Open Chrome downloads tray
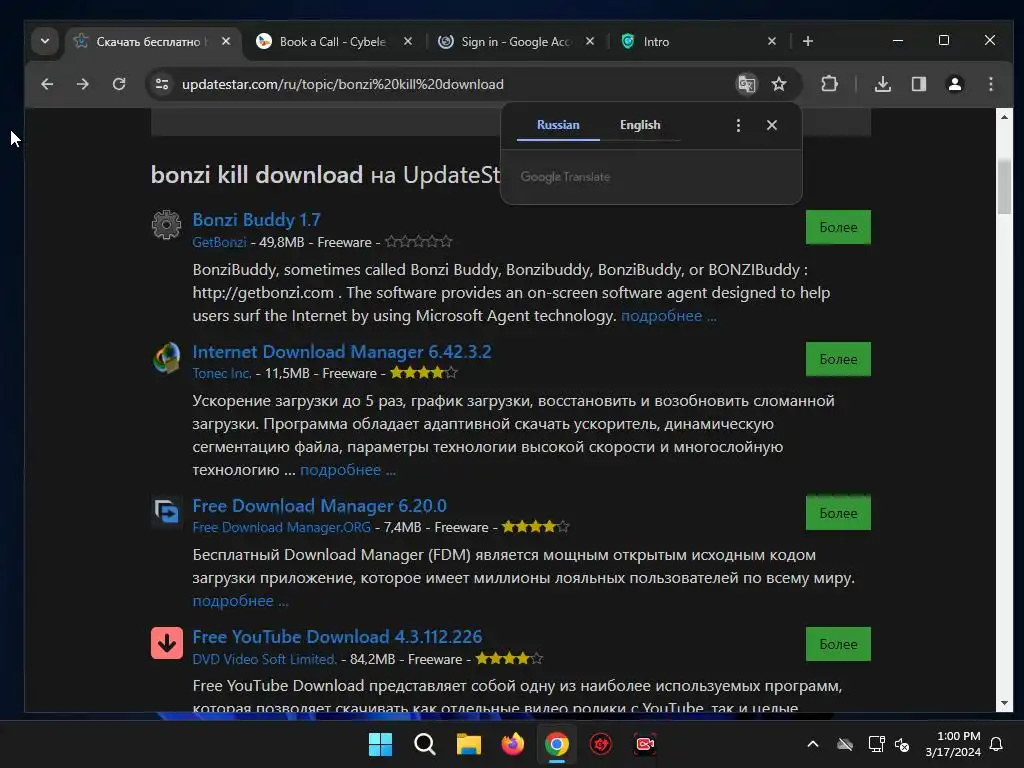This screenshot has height=768, width=1024. tap(883, 84)
